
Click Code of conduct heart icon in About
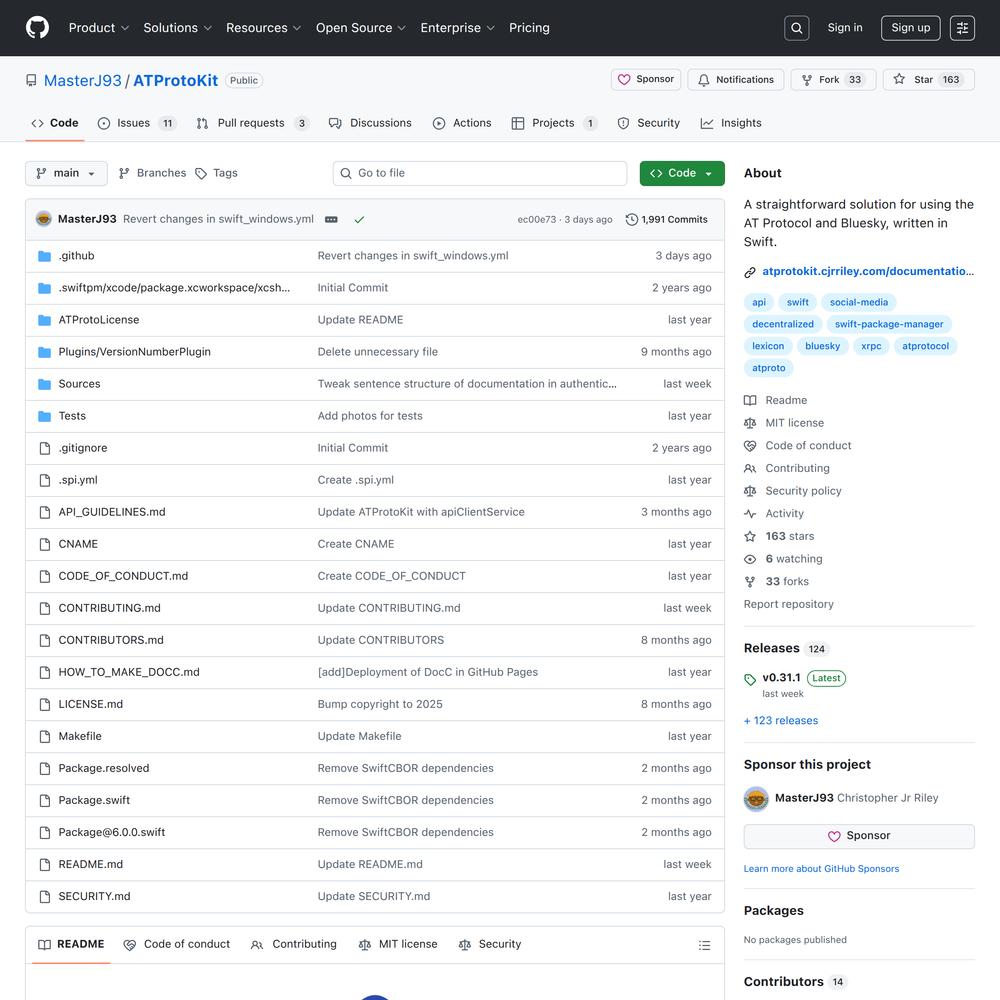pyautogui.click(x=750, y=446)
